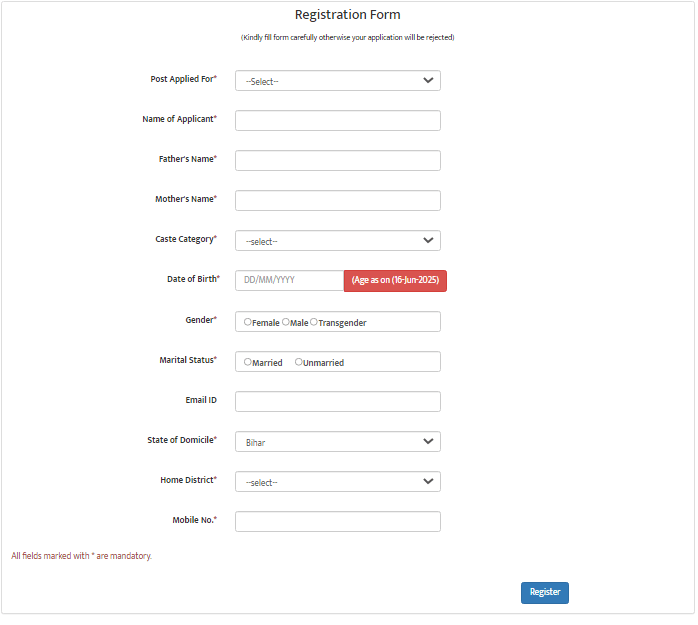Focus the Mother's Name text field
Image resolution: width=698 pixels, height=625 pixels.
click(337, 201)
